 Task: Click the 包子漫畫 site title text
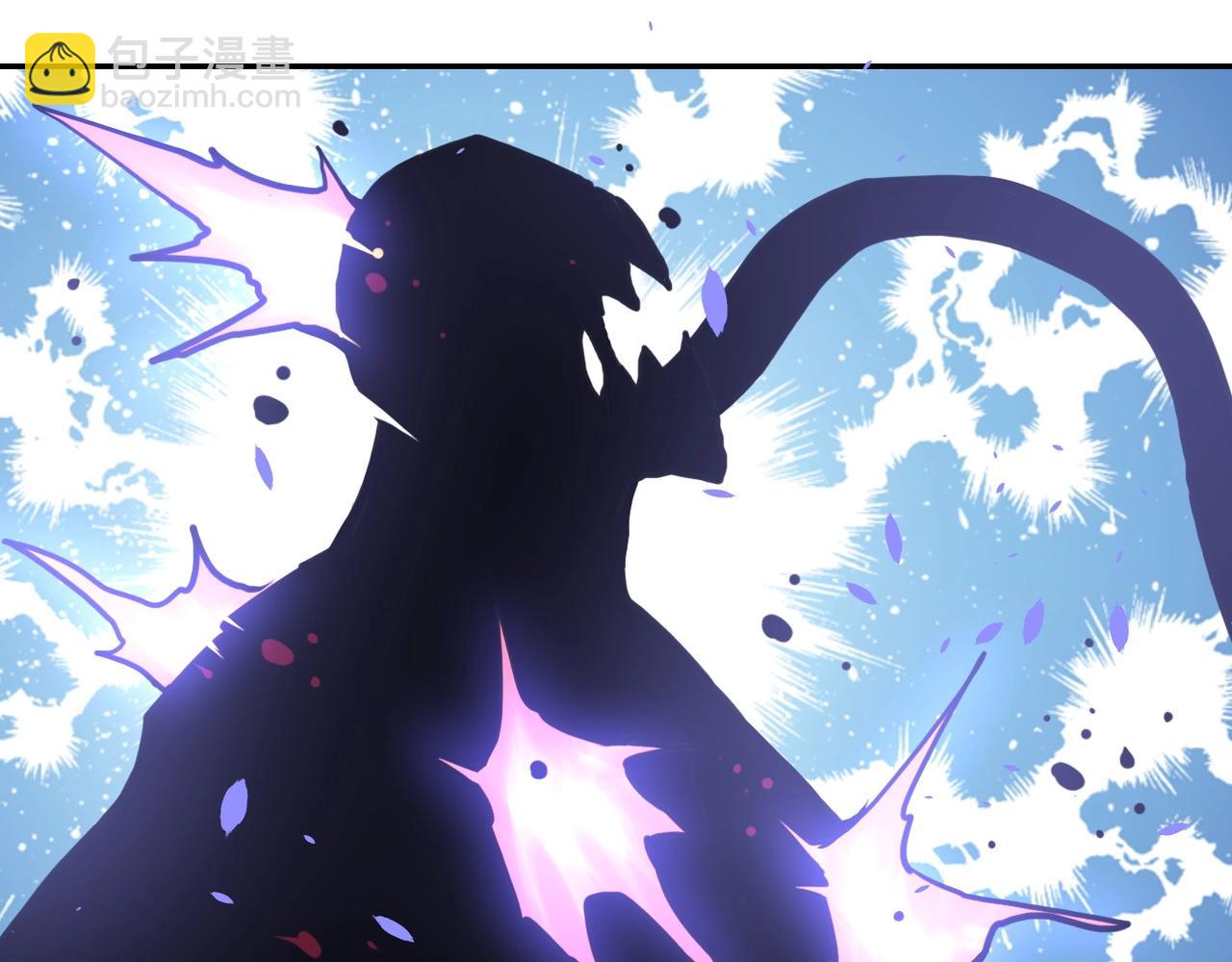(200, 57)
